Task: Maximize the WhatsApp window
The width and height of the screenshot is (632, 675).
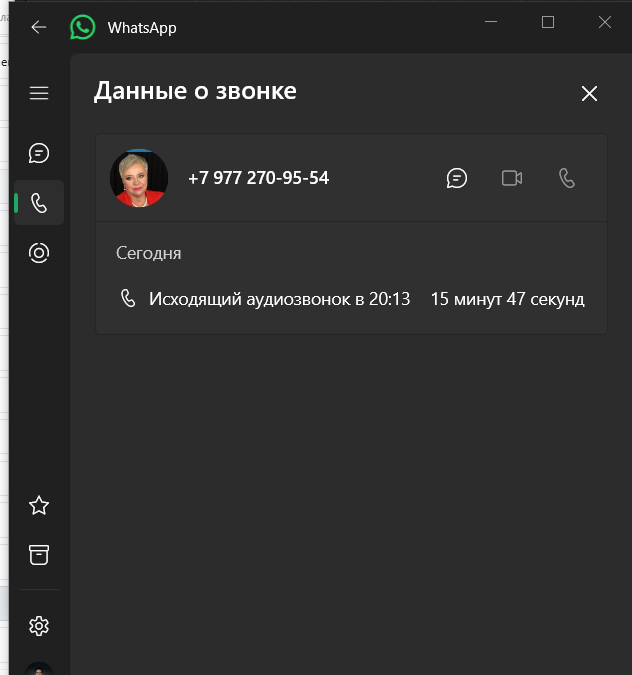Action: (x=548, y=22)
